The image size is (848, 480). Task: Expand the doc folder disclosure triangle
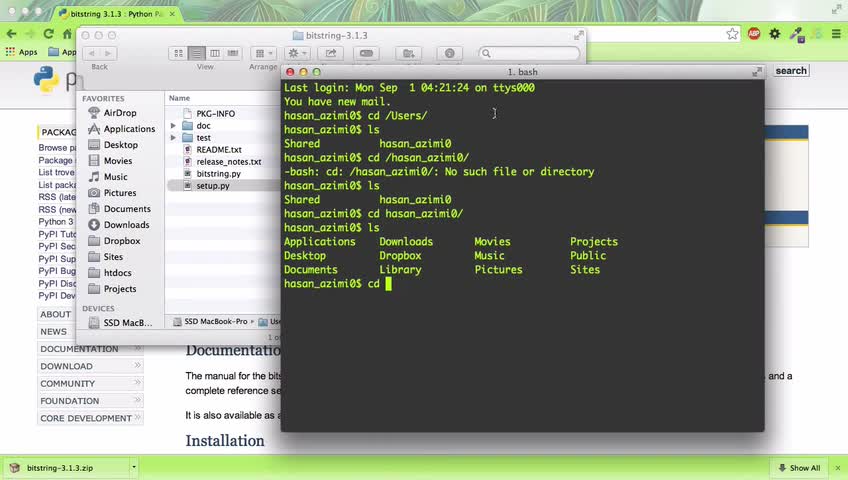pos(173,125)
